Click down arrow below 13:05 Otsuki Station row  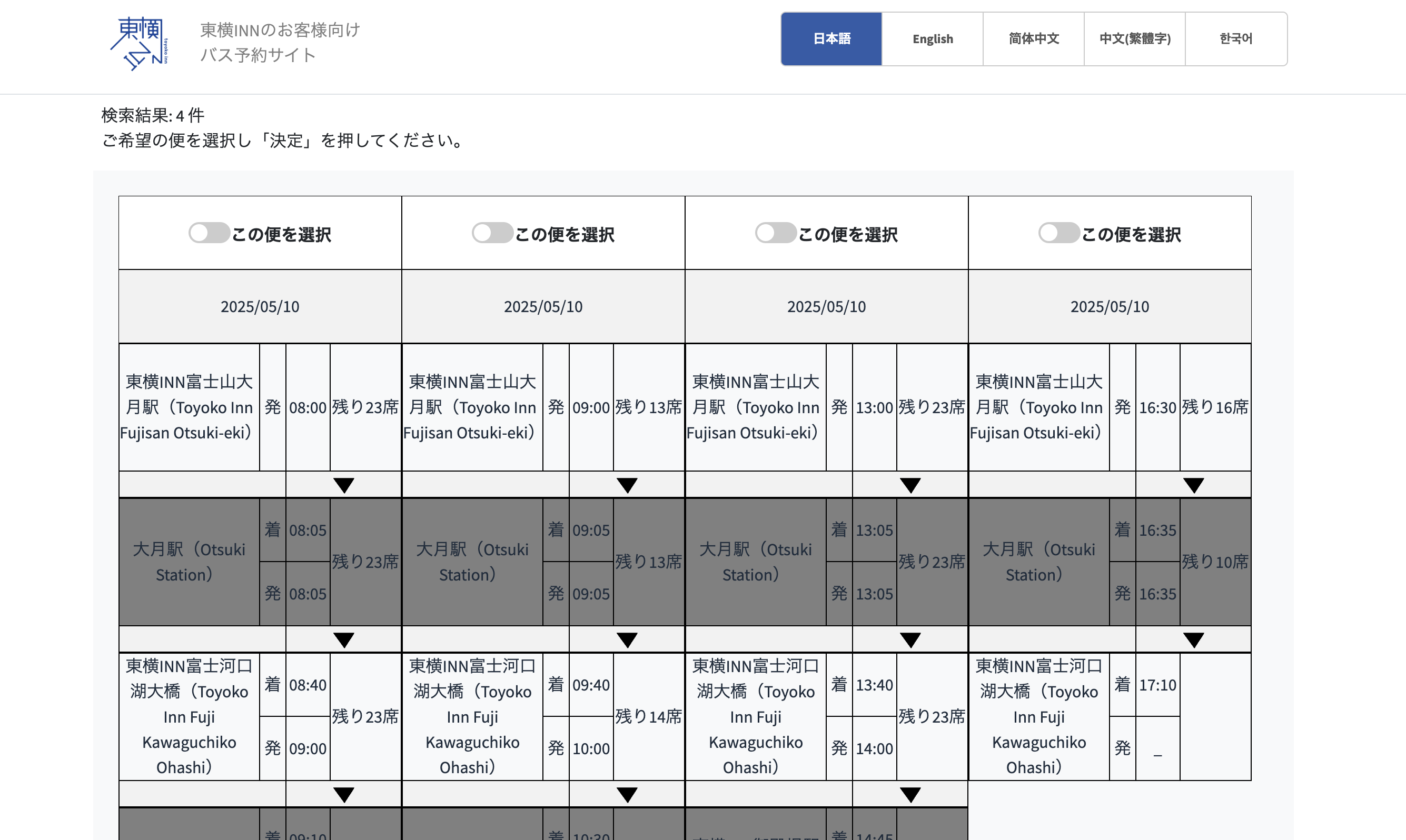910,639
